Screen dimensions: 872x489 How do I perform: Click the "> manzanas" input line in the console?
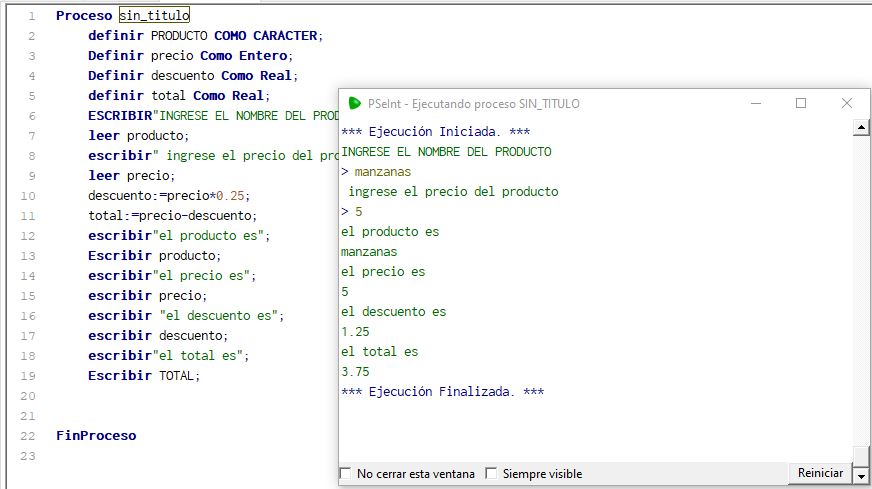point(376,172)
